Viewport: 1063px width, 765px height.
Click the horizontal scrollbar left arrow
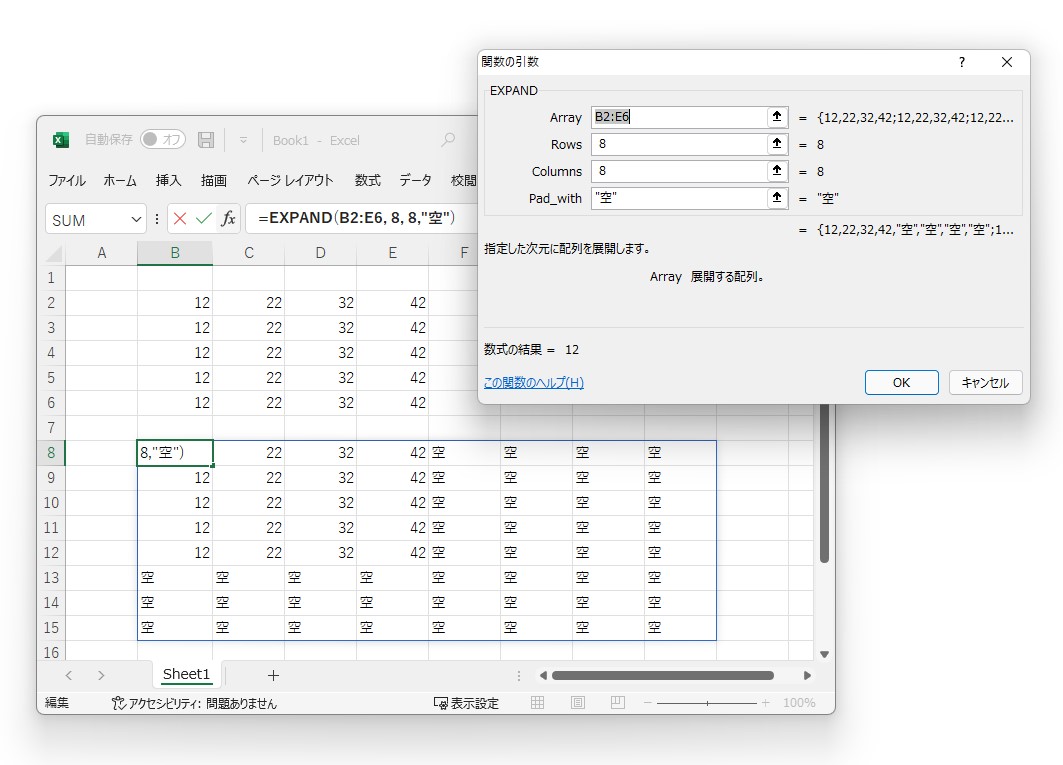pos(542,675)
